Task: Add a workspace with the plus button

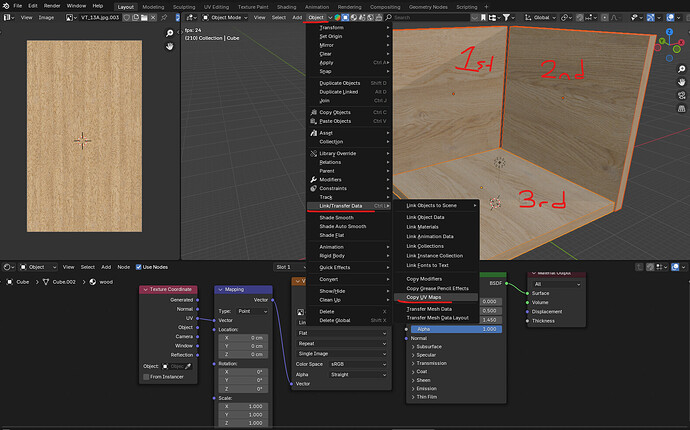Action: coord(486,7)
